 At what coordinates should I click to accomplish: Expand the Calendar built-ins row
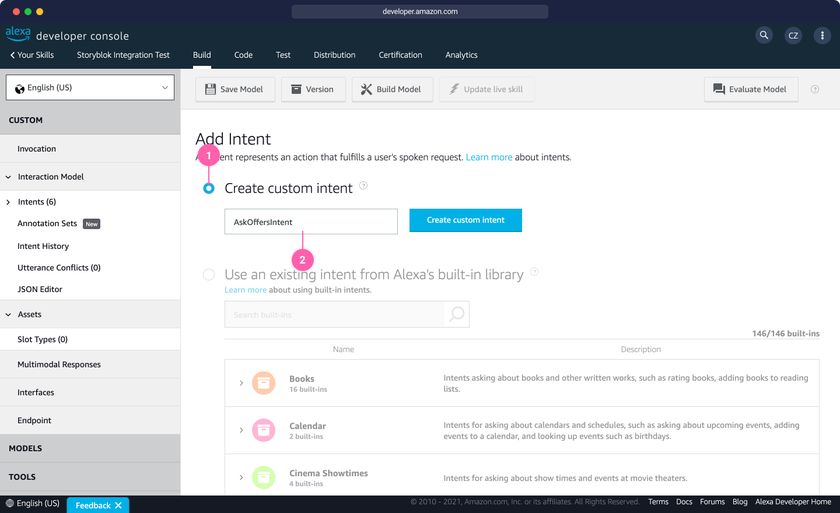[241, 430]
